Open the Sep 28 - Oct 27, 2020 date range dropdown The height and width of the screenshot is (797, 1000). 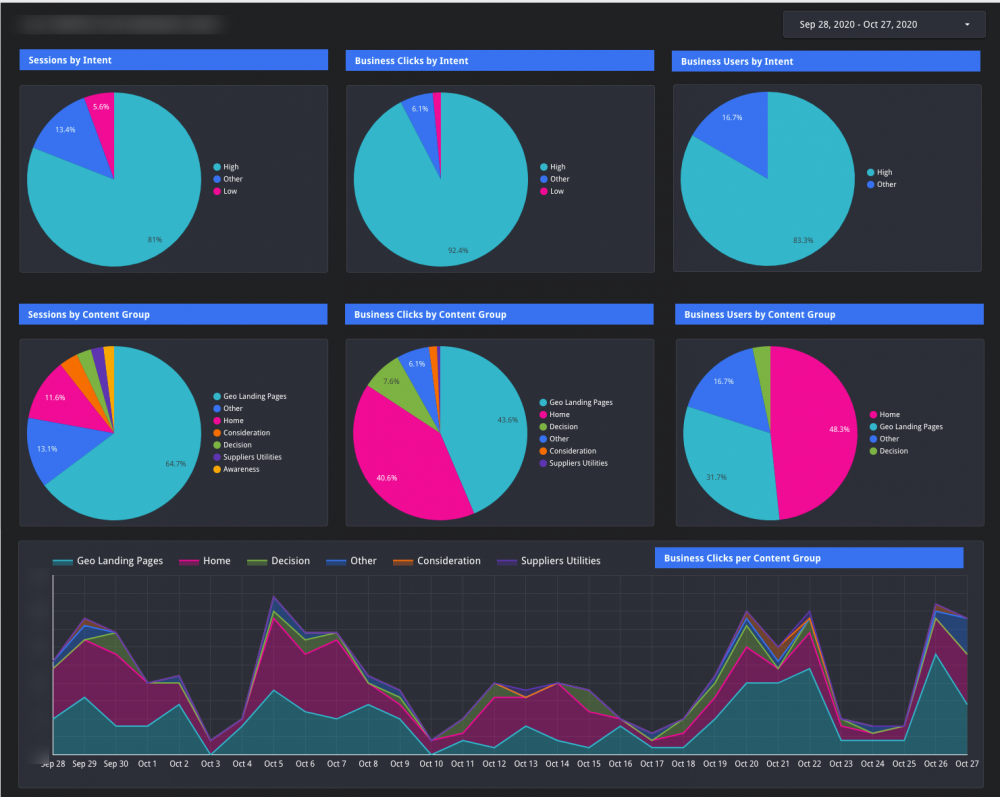coord(883,24)
